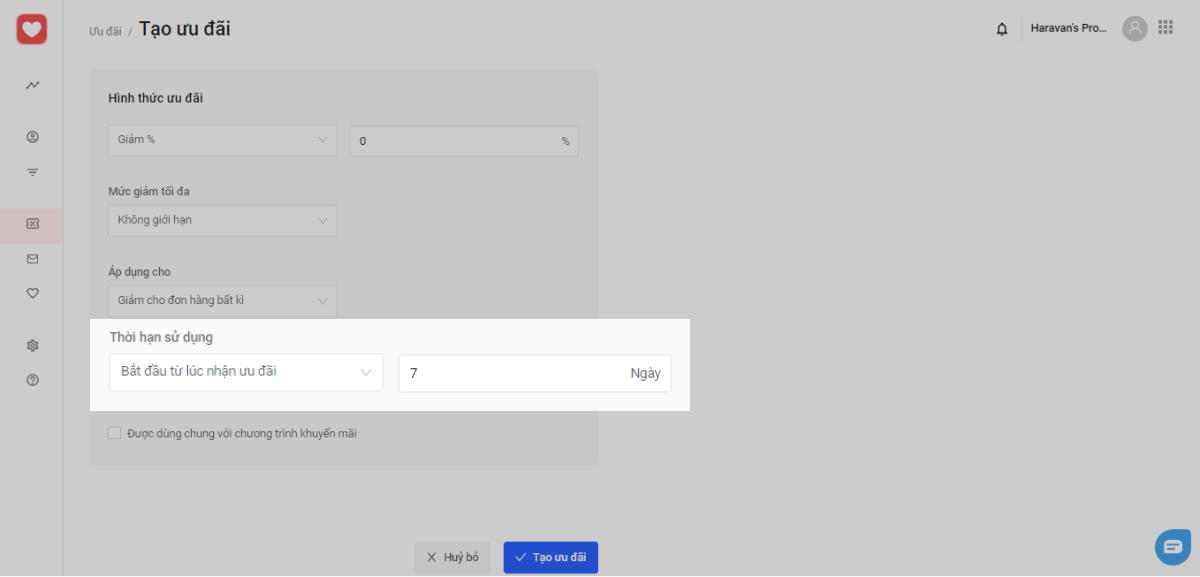Toggle 'Được dùng chung với chương trình khuyến mãi' checkbox
The height and width of the screenshot is (577, 1200).
click(x=114, y=433)
